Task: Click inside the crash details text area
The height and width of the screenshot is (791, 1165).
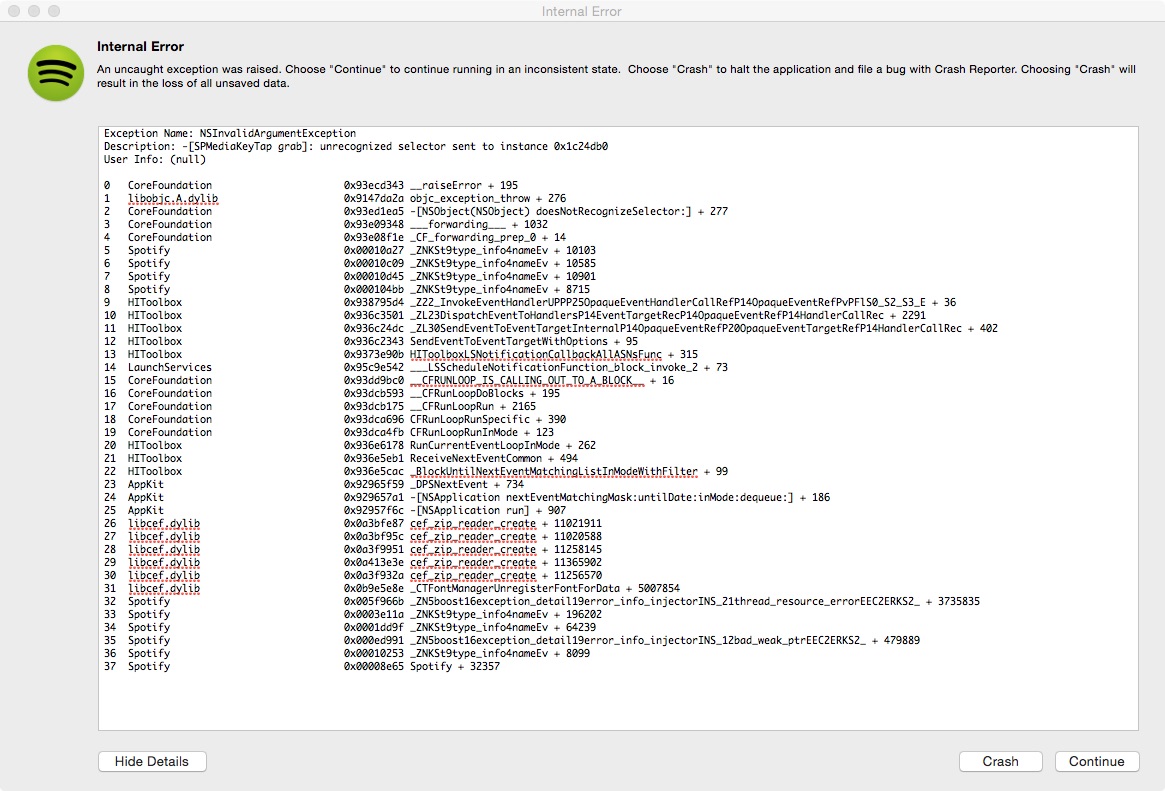Action: [x=600, y=700]
